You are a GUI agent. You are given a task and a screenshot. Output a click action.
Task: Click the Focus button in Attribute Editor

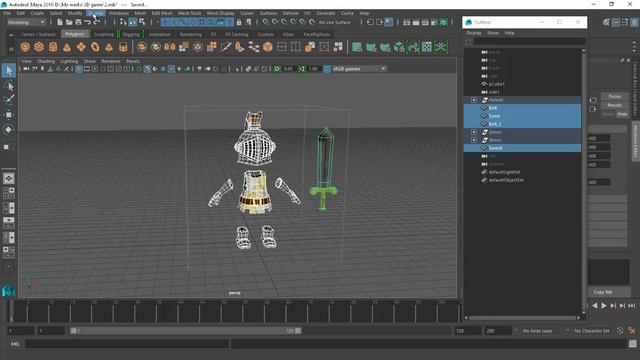pyautogui.click(x=614, y=96)
